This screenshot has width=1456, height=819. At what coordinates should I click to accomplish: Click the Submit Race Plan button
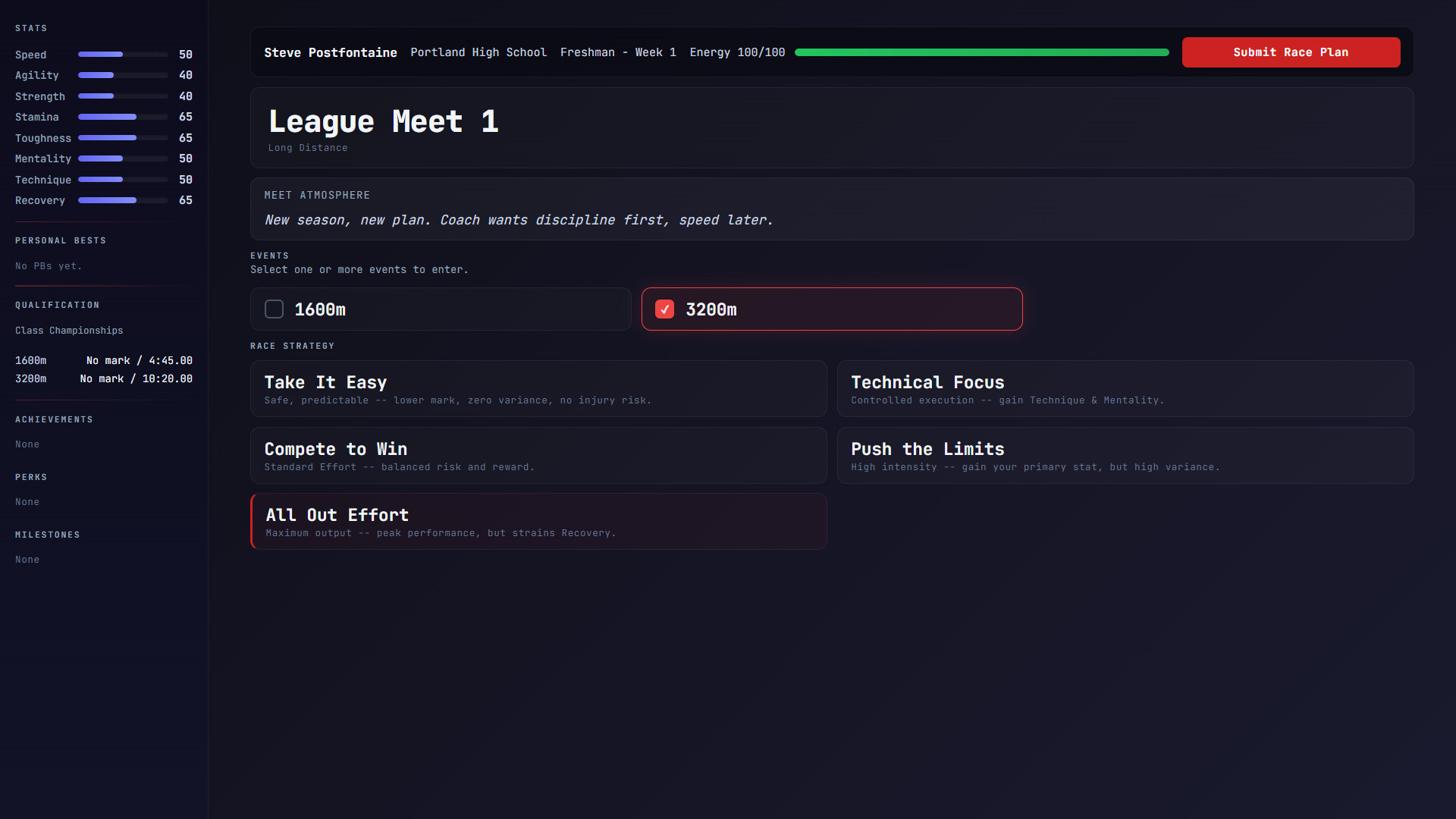(1291, 52)
